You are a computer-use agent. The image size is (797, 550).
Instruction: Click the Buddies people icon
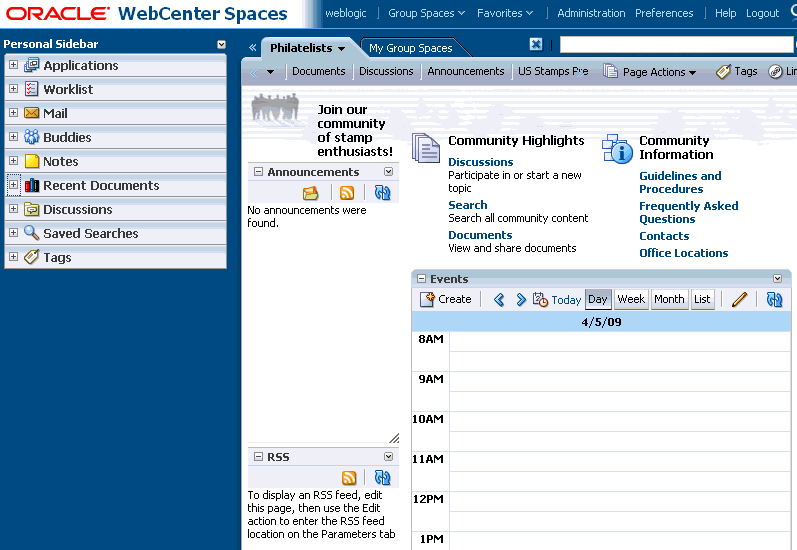[32, 137]
